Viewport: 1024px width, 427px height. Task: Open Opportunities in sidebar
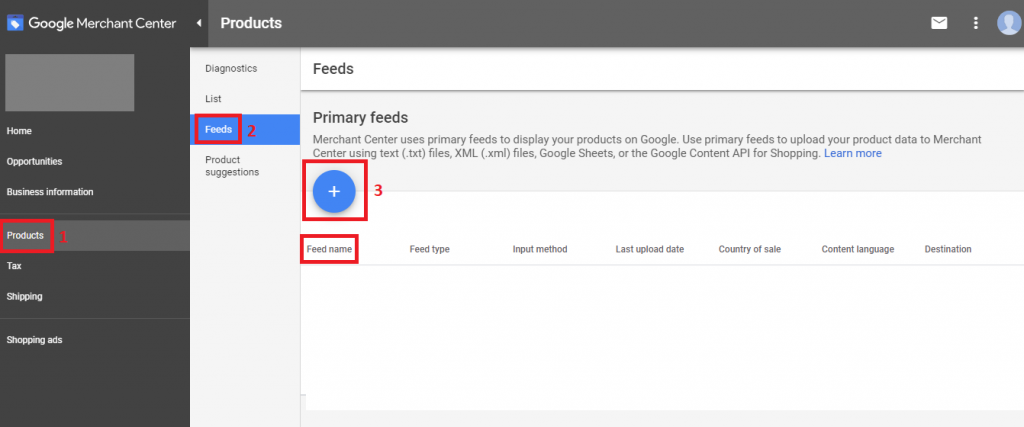click(35, 161)
